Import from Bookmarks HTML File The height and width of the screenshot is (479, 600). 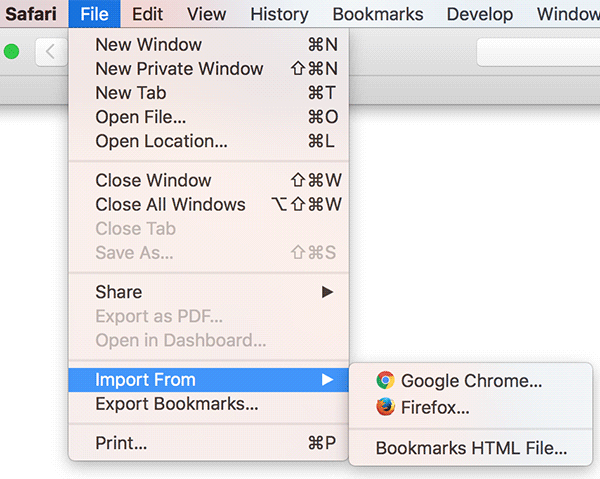[471, 448]
